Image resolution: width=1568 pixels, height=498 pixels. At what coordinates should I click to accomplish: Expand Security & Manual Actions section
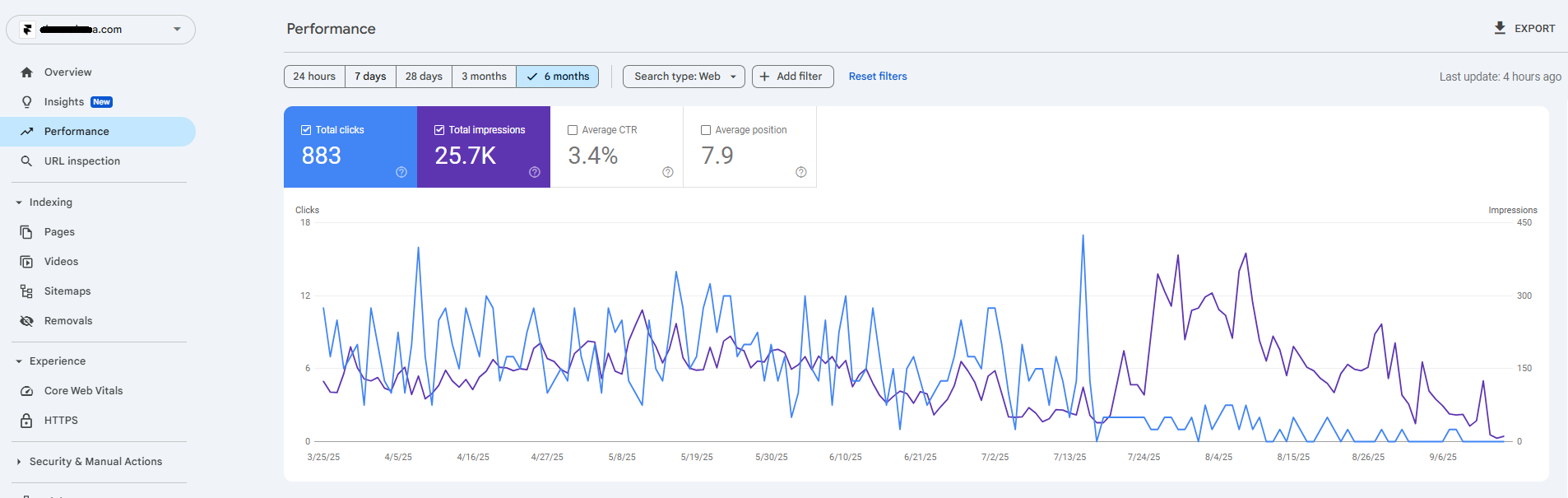click(19, 462)
